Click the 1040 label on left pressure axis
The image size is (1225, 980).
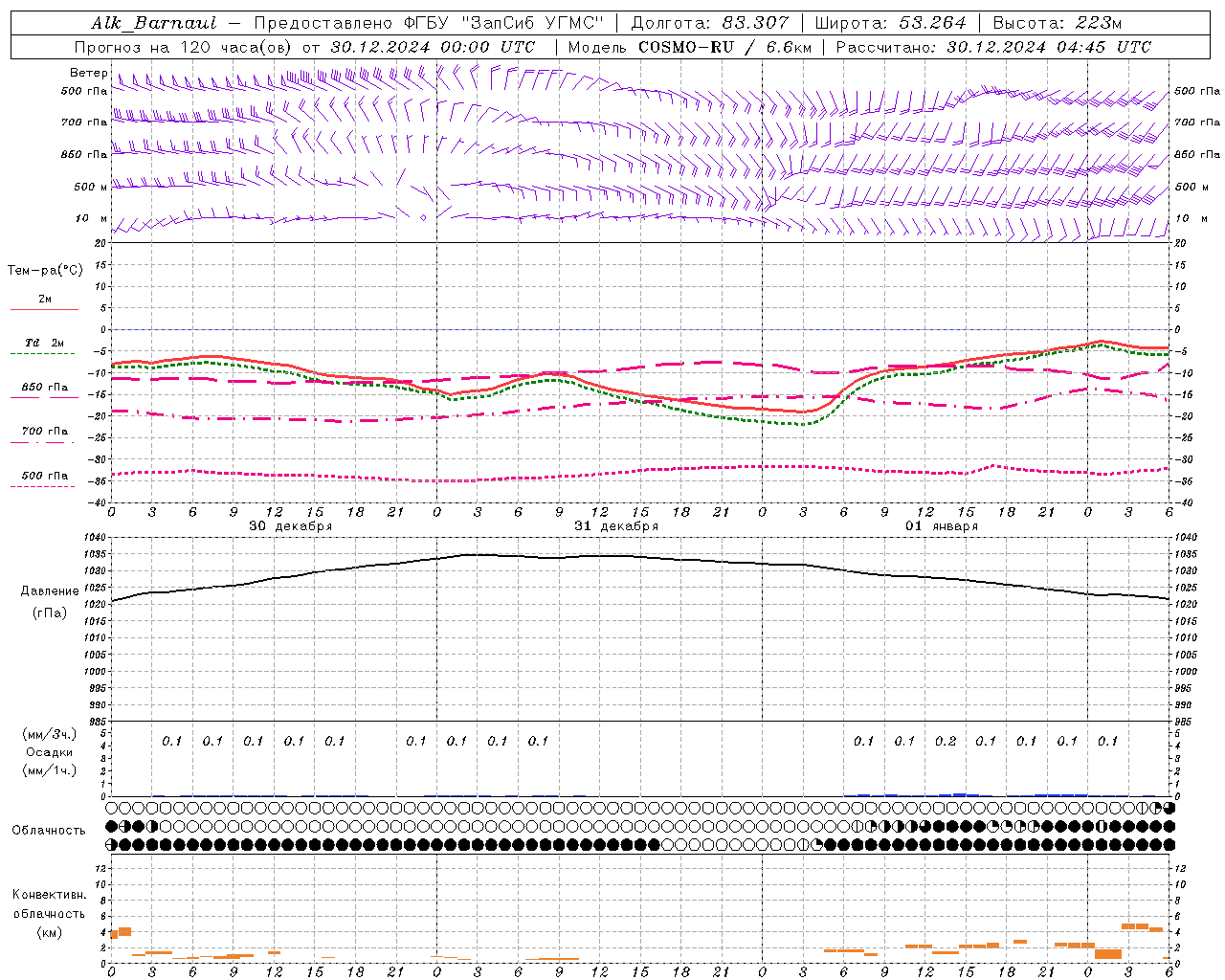(x=96, y=538)
